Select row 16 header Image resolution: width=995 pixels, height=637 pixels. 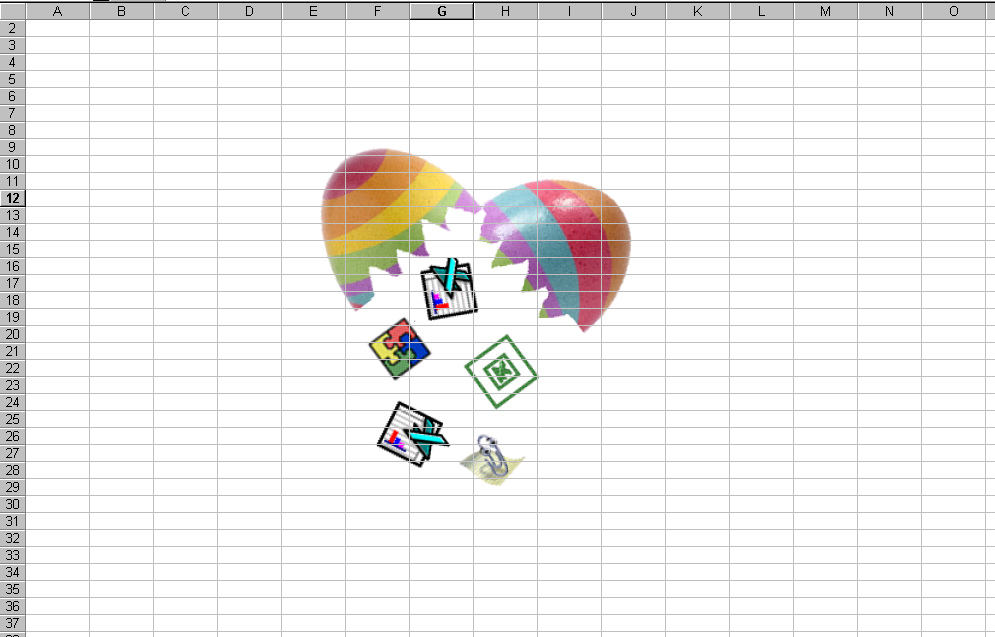[x=13, y=266]
